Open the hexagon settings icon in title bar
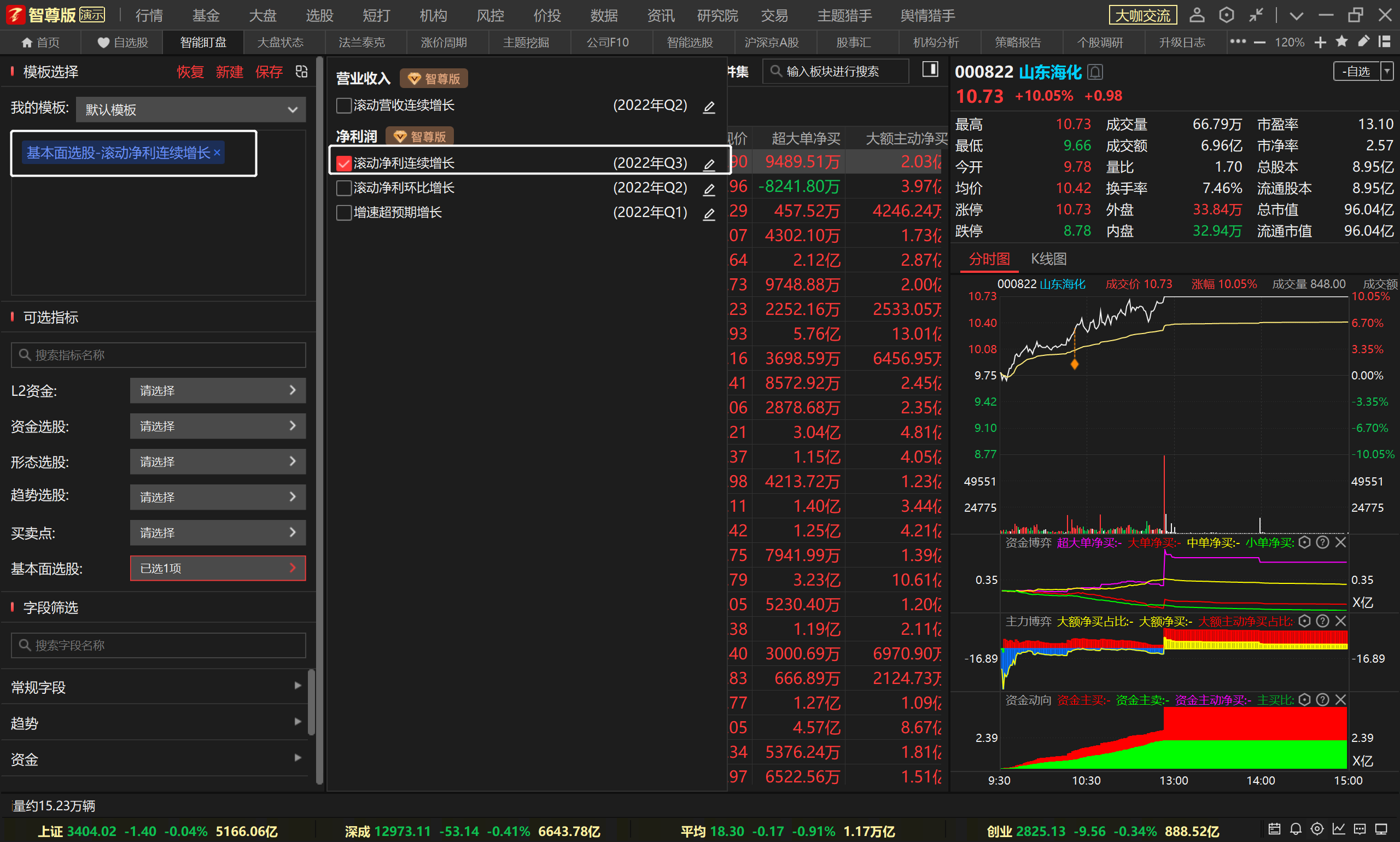The height and width of the screenshot is (842, 1400). coord(1226,15)
